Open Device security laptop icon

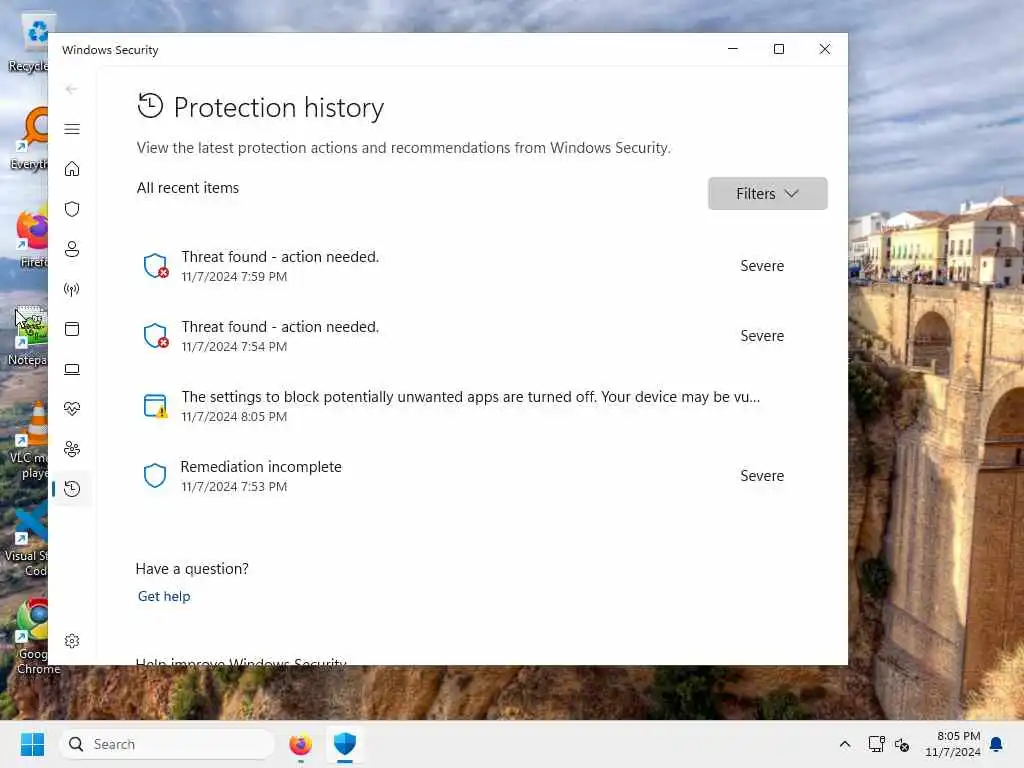click(x=72, y=369)
